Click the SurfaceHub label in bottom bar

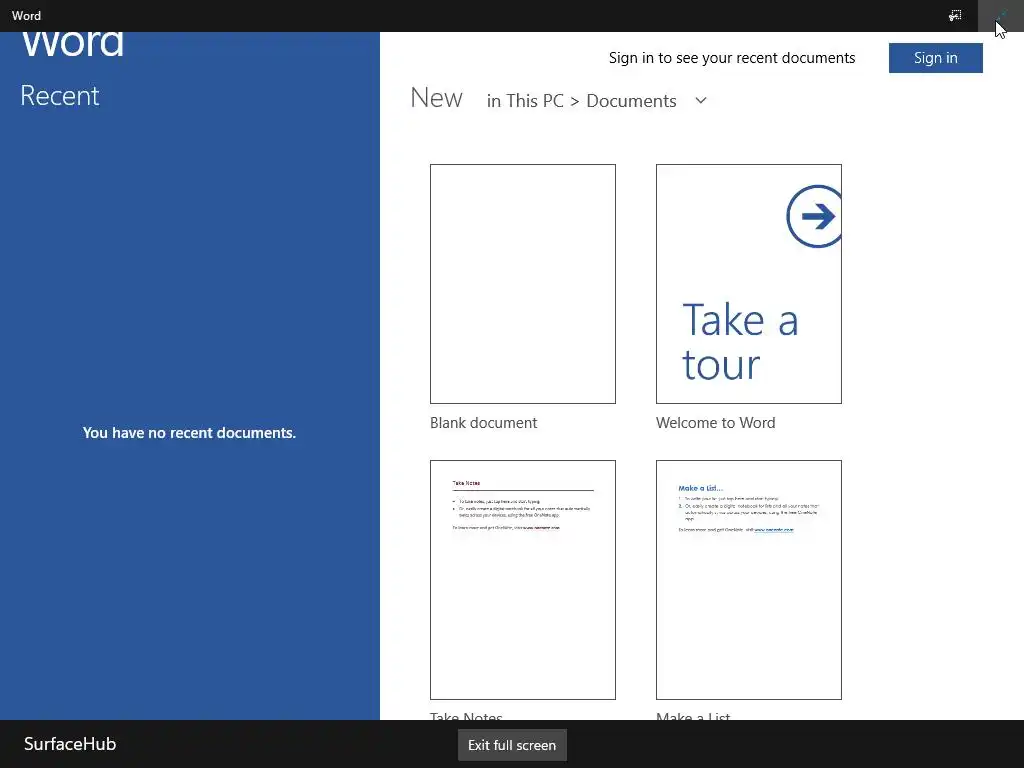tap(70, 744)
